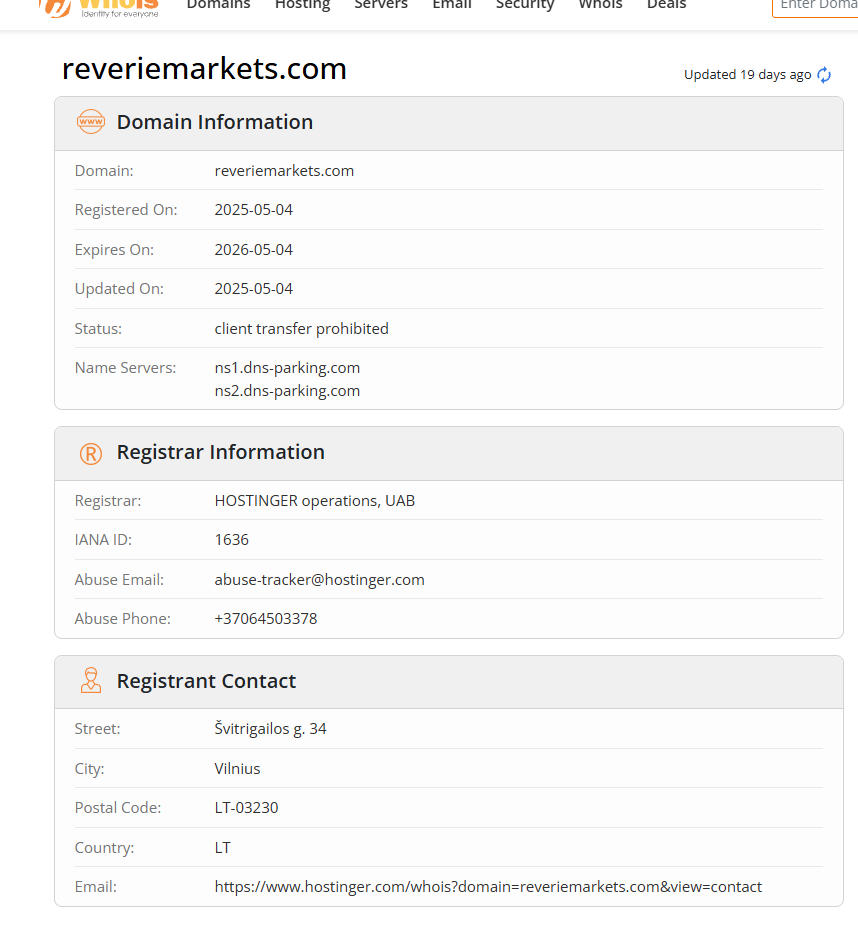Click the Whois logo in the header
Screen dimensions: 858x928
tap(100, 6)
